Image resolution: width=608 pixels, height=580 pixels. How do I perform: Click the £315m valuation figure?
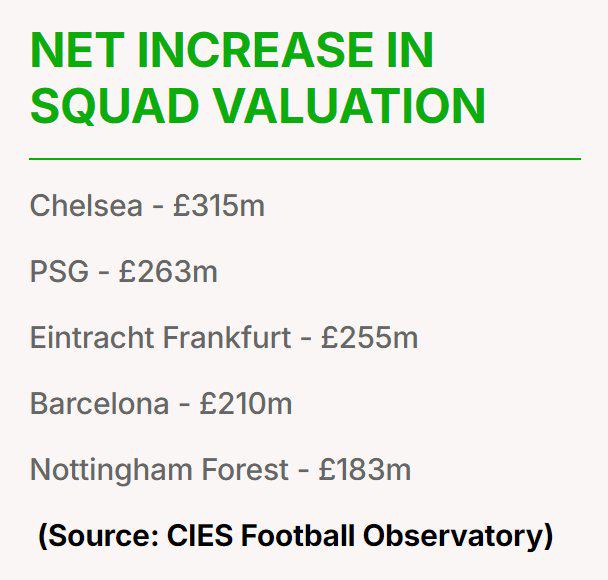pyautogui.click(x=218, y=206)
